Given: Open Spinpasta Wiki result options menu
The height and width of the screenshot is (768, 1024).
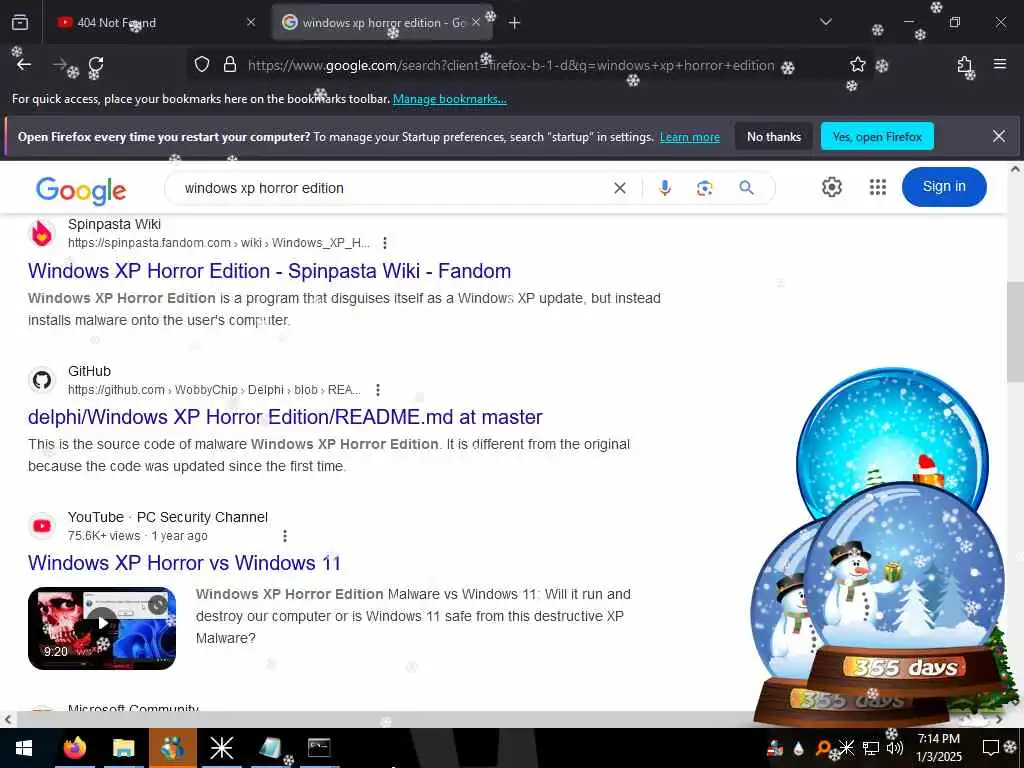Looking at the screenshot, I should pos(385,243).
